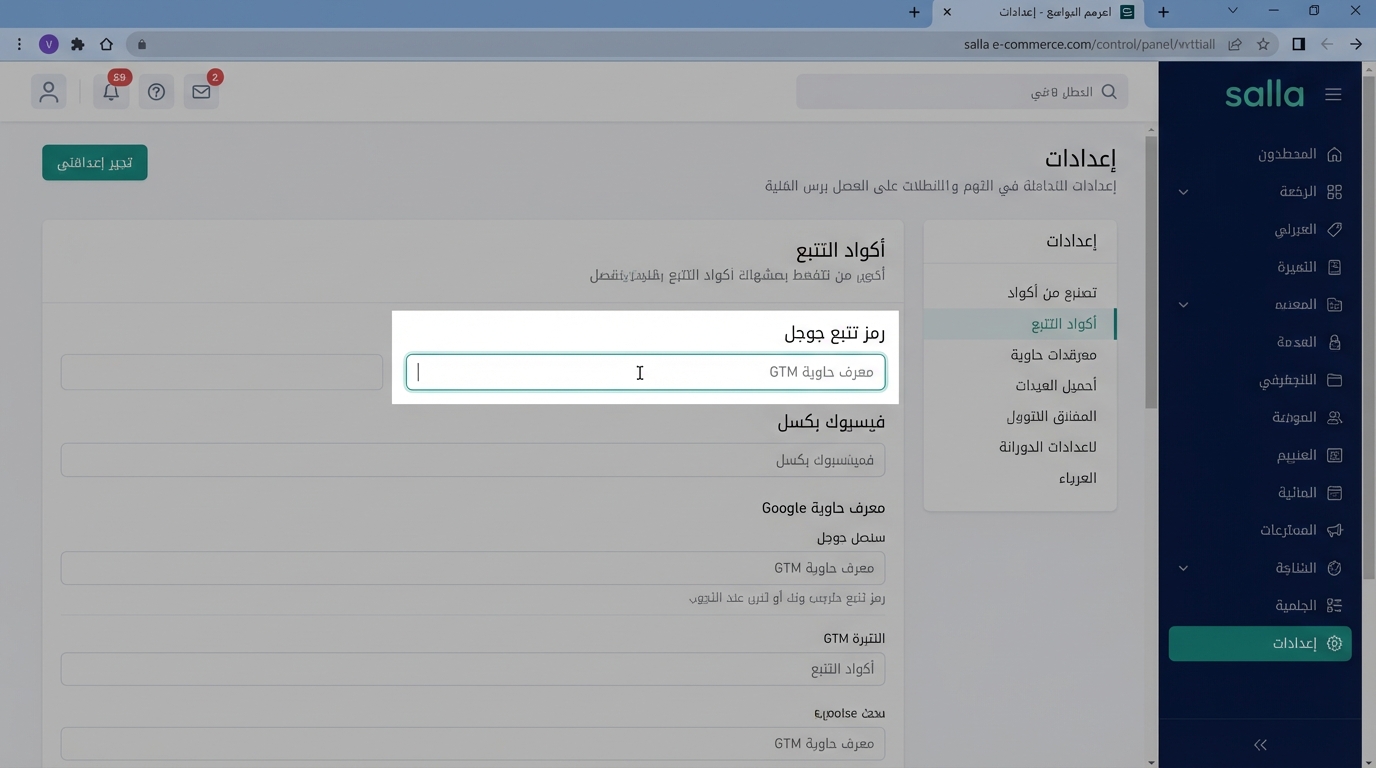Switch to معرقدات حاوية settings section
Screen dimensions: 1376x768
pyautogui.click(x=1053, y=354)
